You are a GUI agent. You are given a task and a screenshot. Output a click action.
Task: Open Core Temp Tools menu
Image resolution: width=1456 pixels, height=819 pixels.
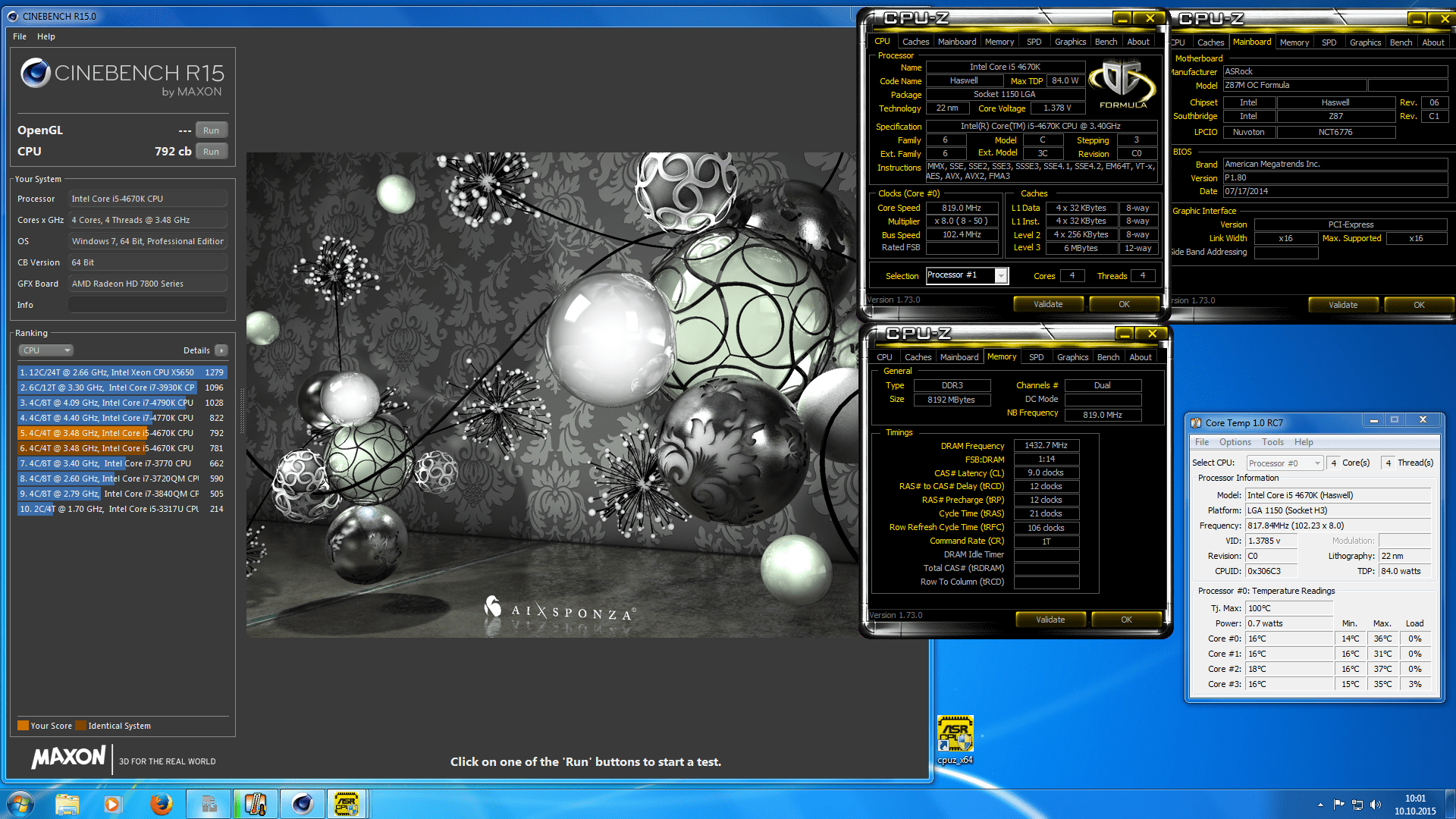tap(1272, 442)
